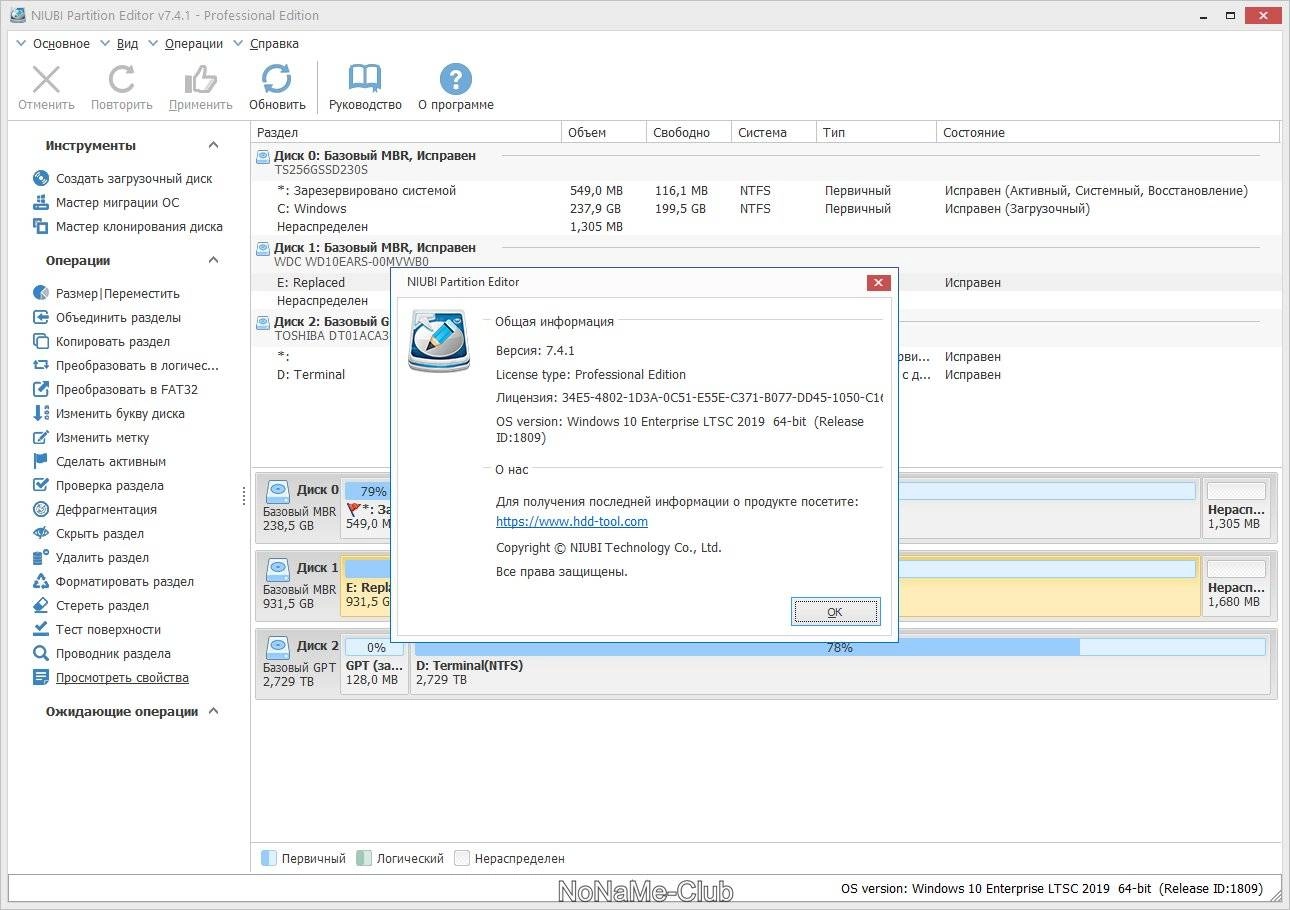Click the Отменить (undo) toolbar icon
1290x910 pixels.
tap(46, 80)
